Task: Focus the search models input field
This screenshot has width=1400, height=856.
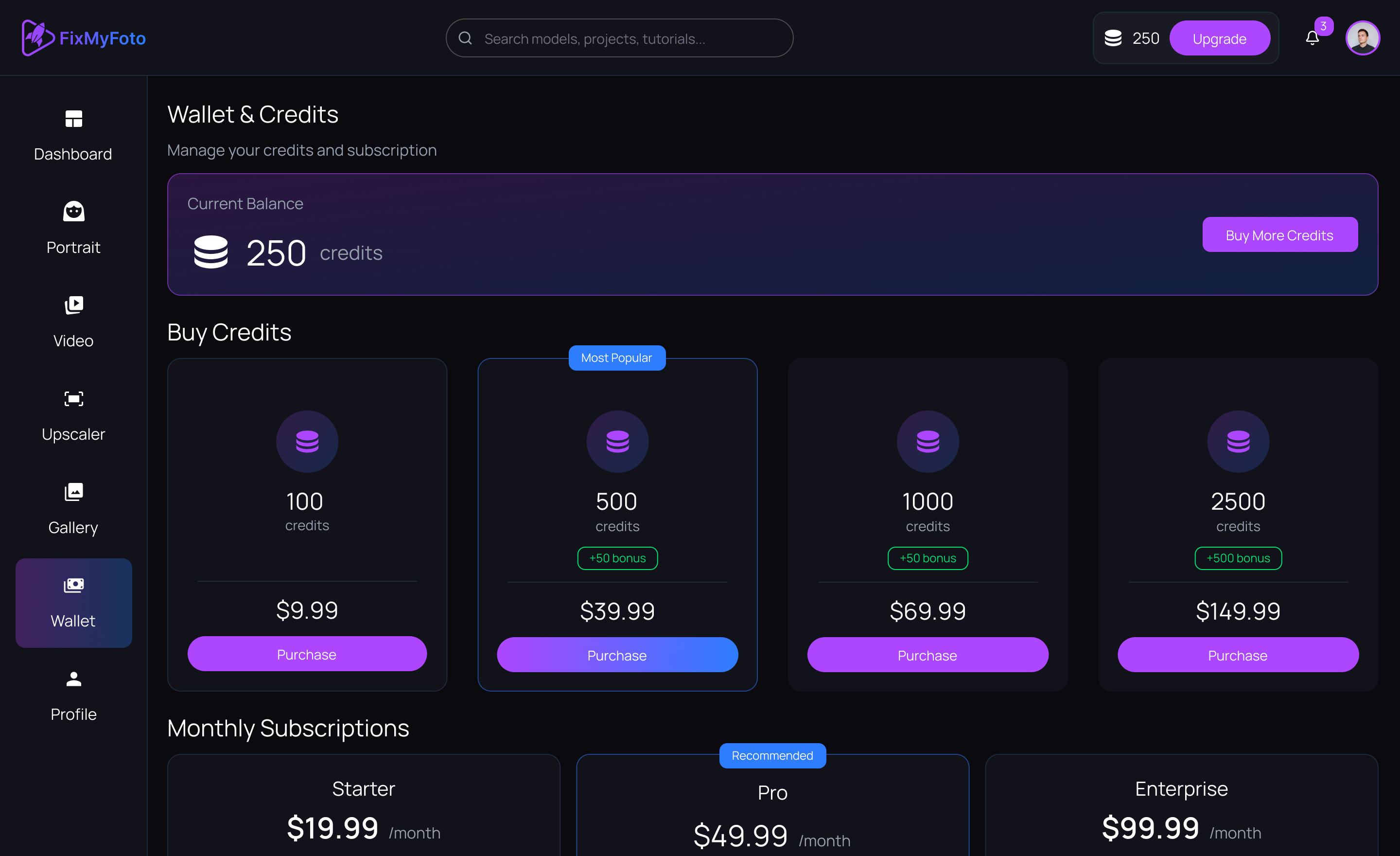Action: point(619,38)
